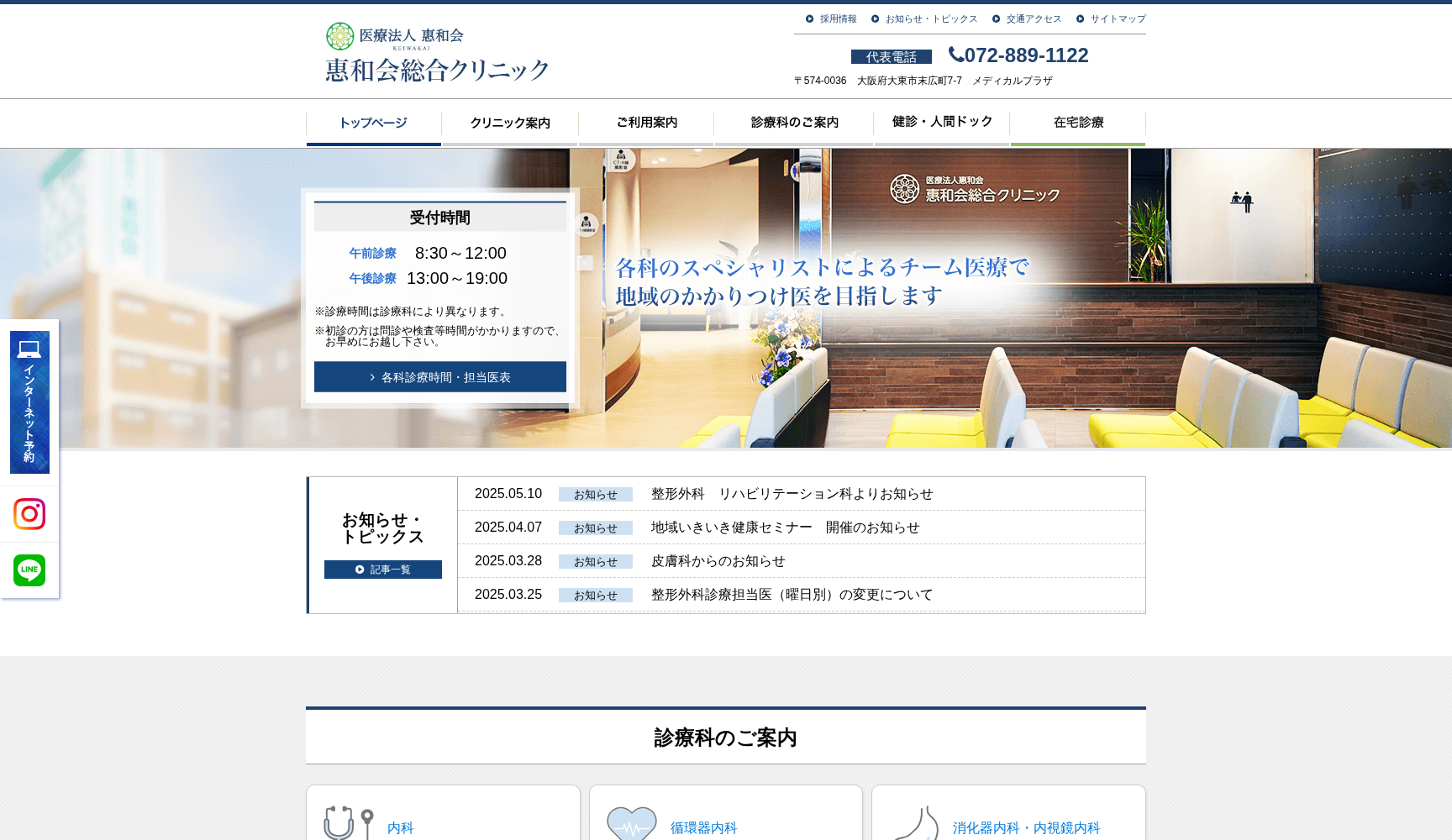Read the 皮膚科からのお知らせ announcement
Image resolution: width=1452 pixels, height=840 pixels.
[718, 560]
